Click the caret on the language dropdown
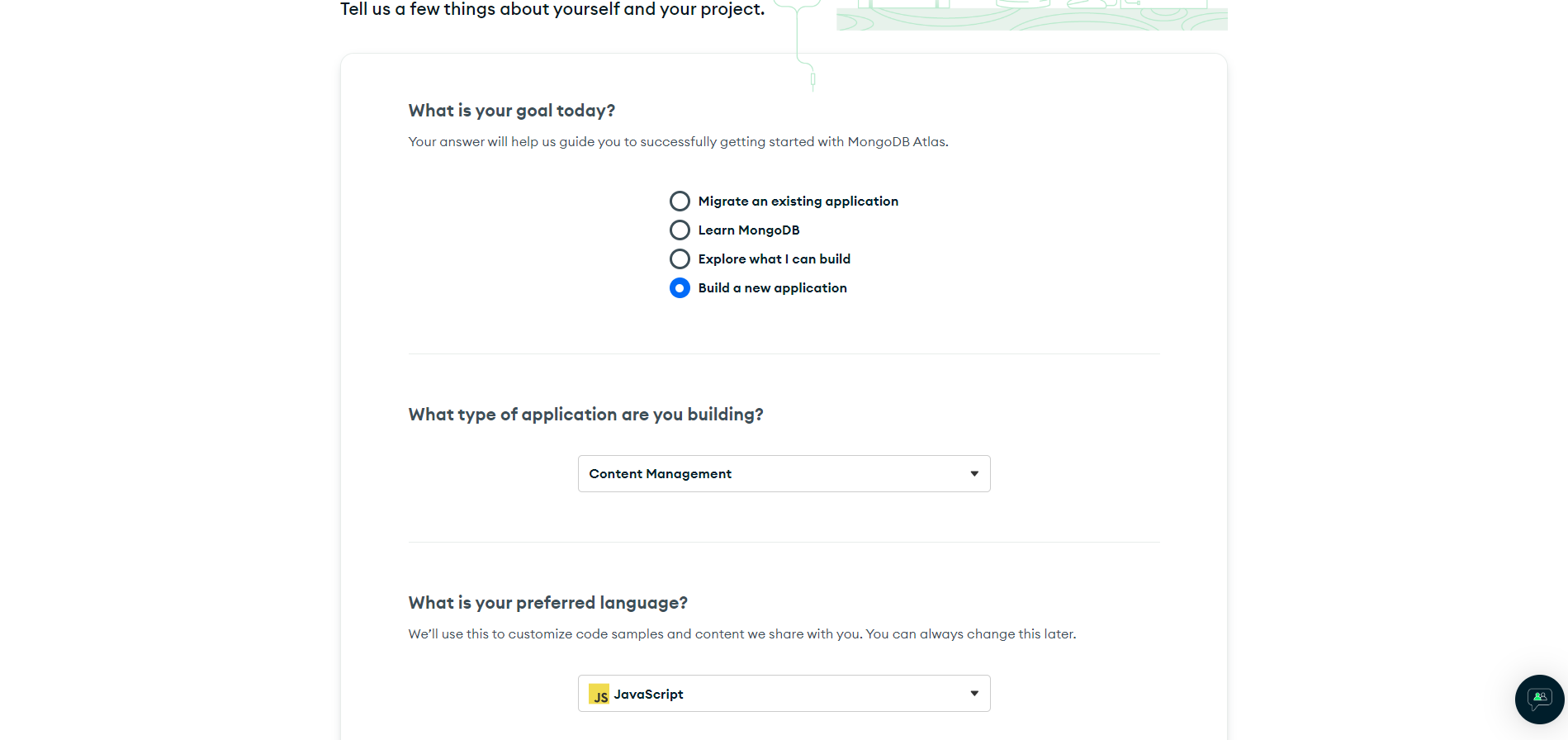 (974, 695)
